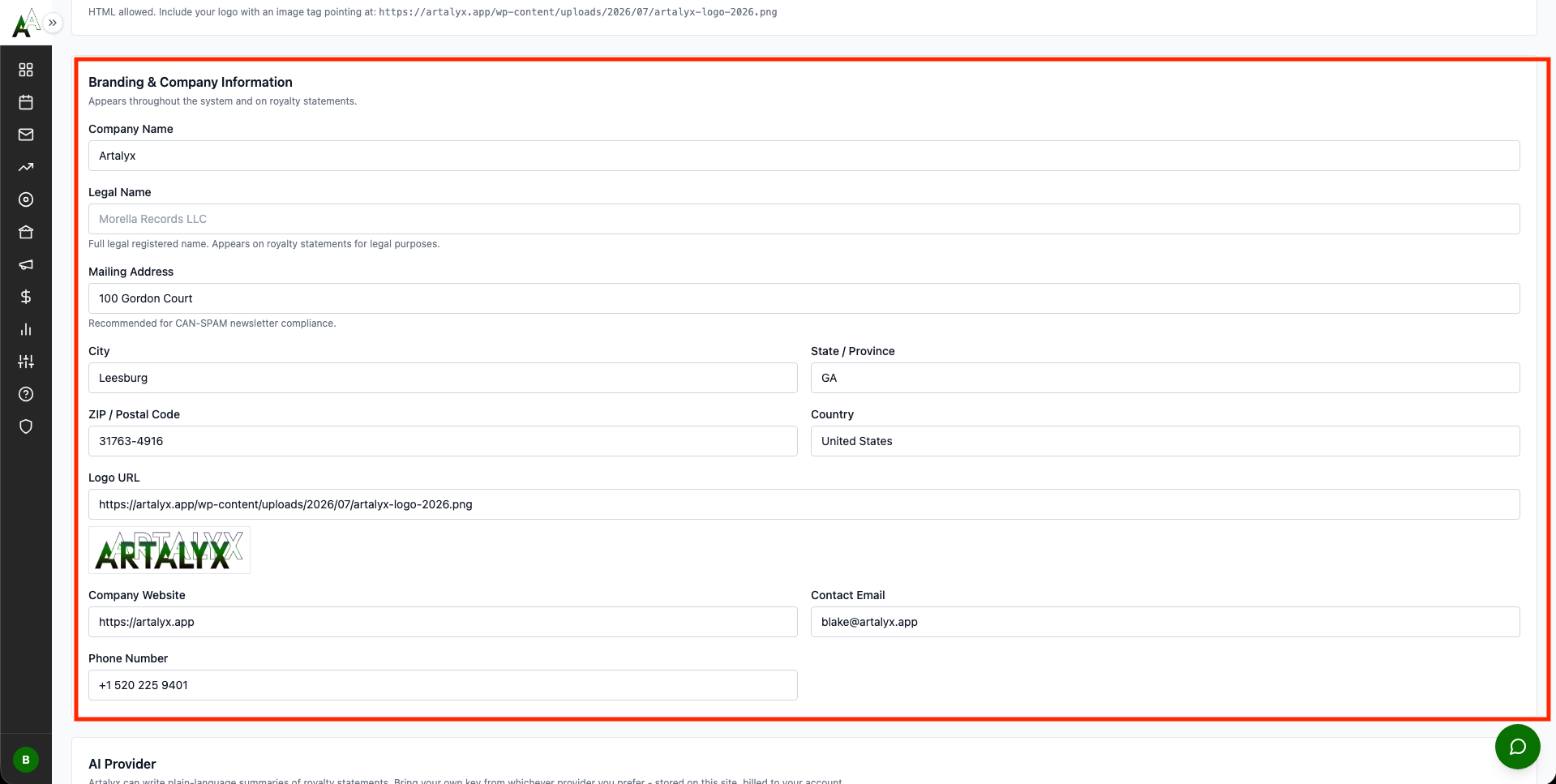Open the calendar icon in sidebar
Image resolution: width=1556 pixels, height=784 pixels.
(x=26, y=102)
